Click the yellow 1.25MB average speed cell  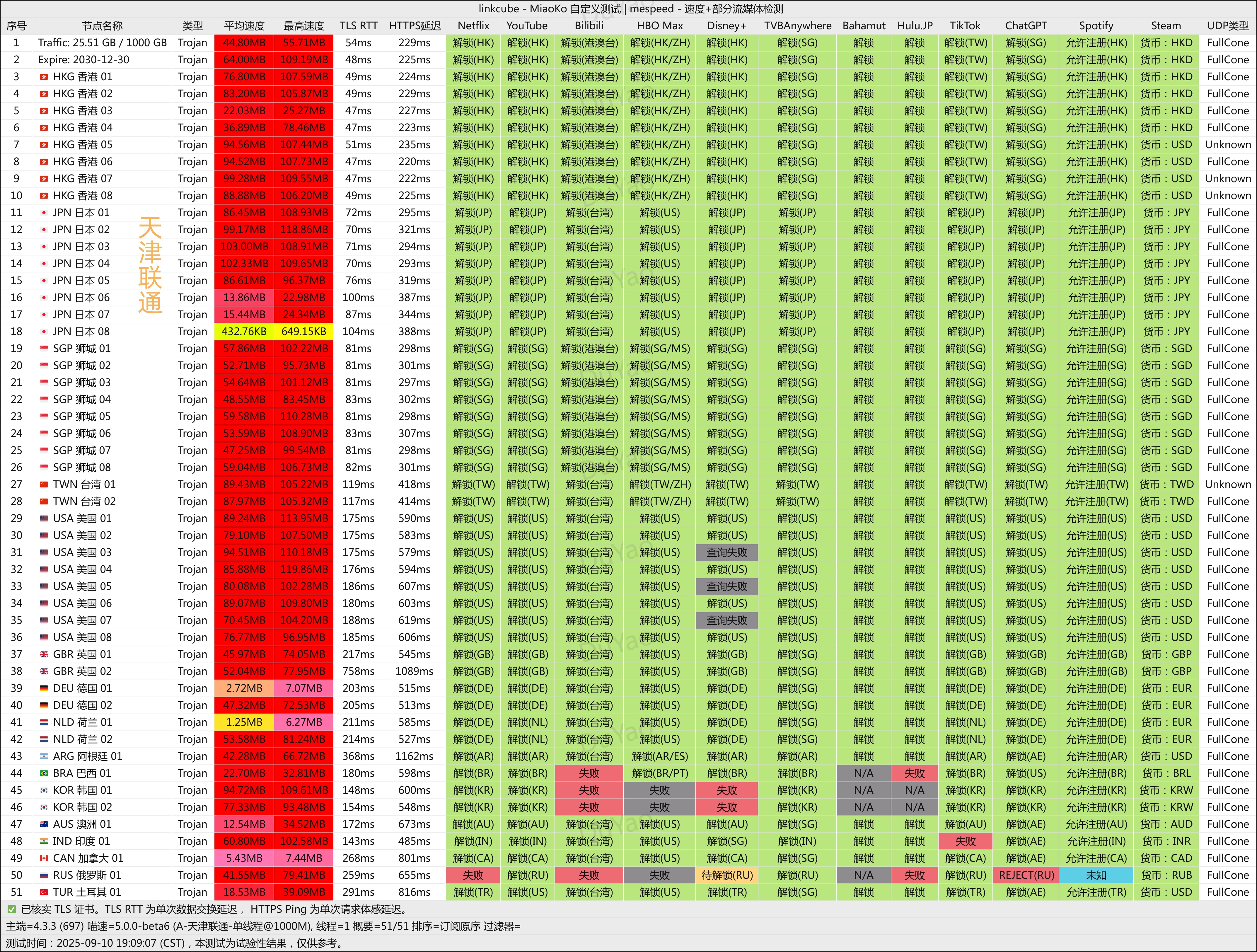244,723
